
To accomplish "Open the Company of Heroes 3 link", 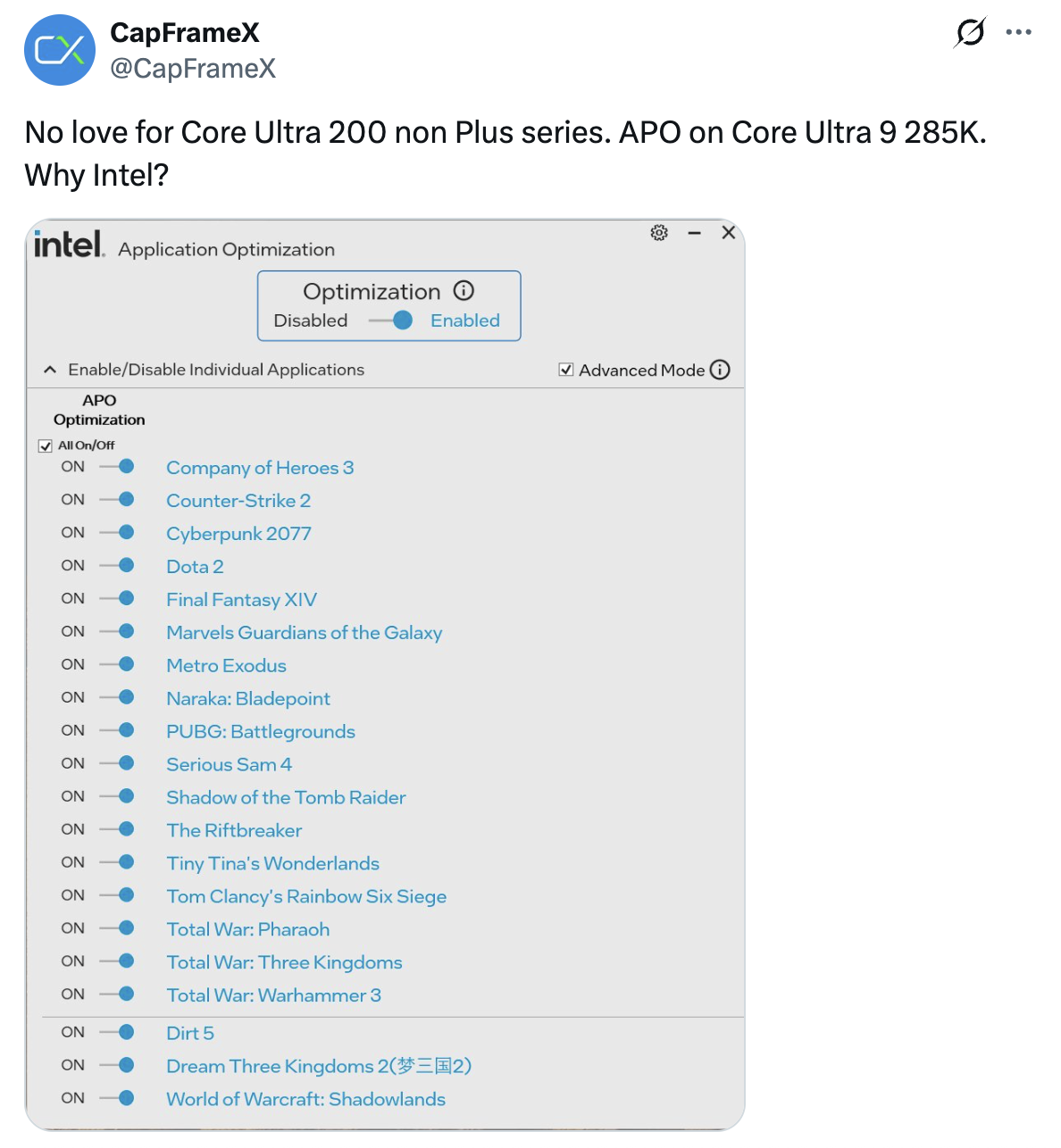I will [260, 468].
